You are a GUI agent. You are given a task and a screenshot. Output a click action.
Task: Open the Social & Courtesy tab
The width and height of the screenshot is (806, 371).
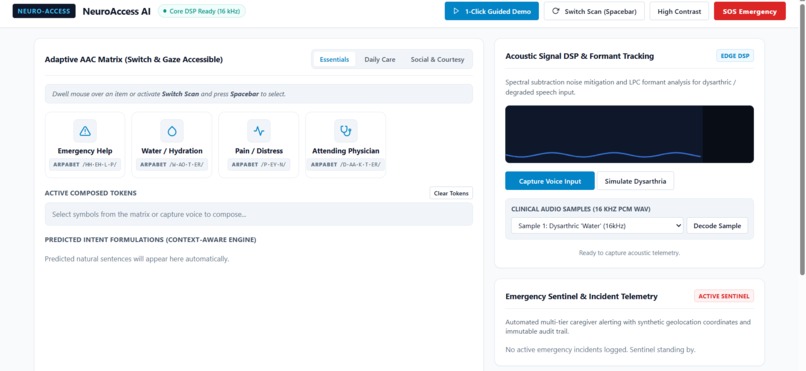(437, 59)
